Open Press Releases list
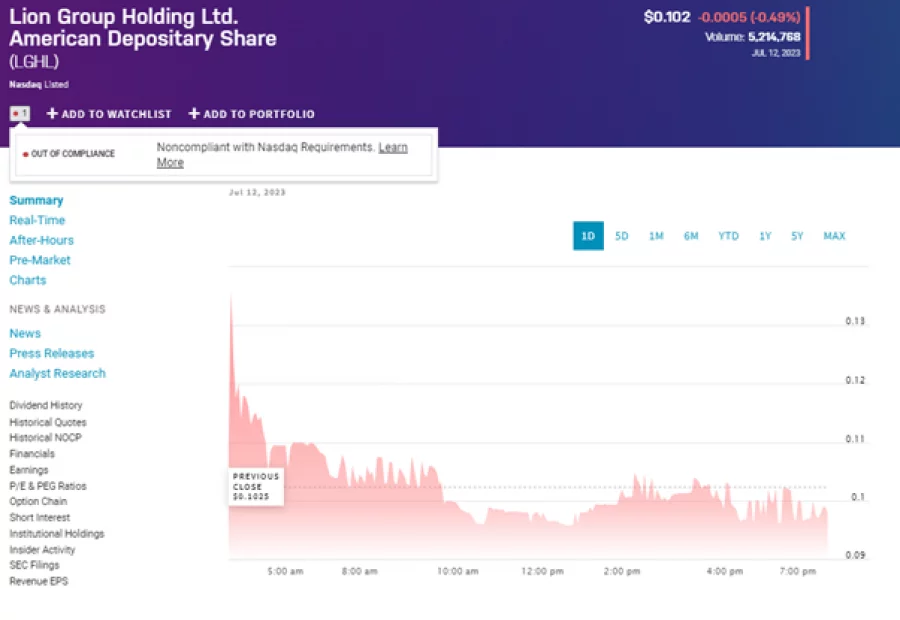 (51, 353)
